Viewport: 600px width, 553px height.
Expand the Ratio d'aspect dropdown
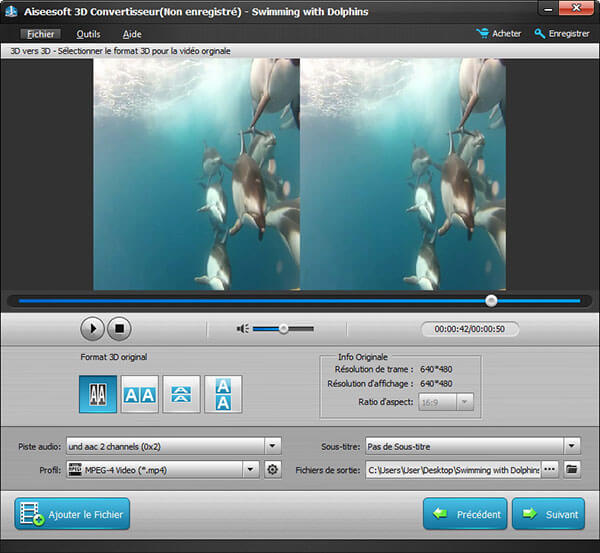pyautogui.click(x=465, y=402)
